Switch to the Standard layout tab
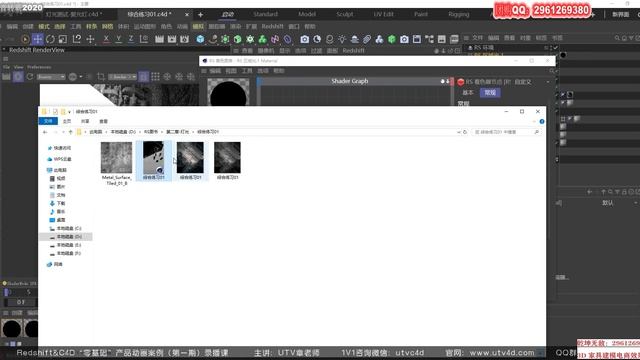The width and height of the screenshot is (640, 360). pyautogui.click(x=265, y=14)
